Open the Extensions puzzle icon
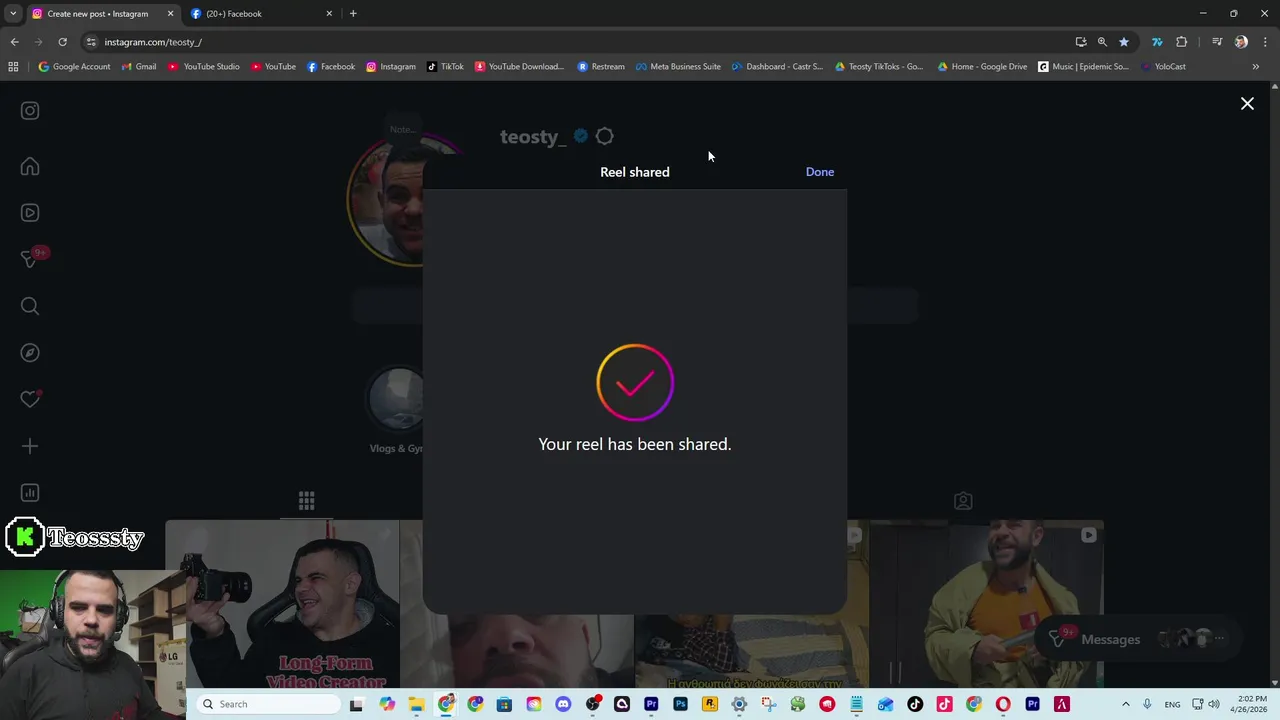Image resolution: width=1280 pixels, height=720 pixels. click(1182, 42)
